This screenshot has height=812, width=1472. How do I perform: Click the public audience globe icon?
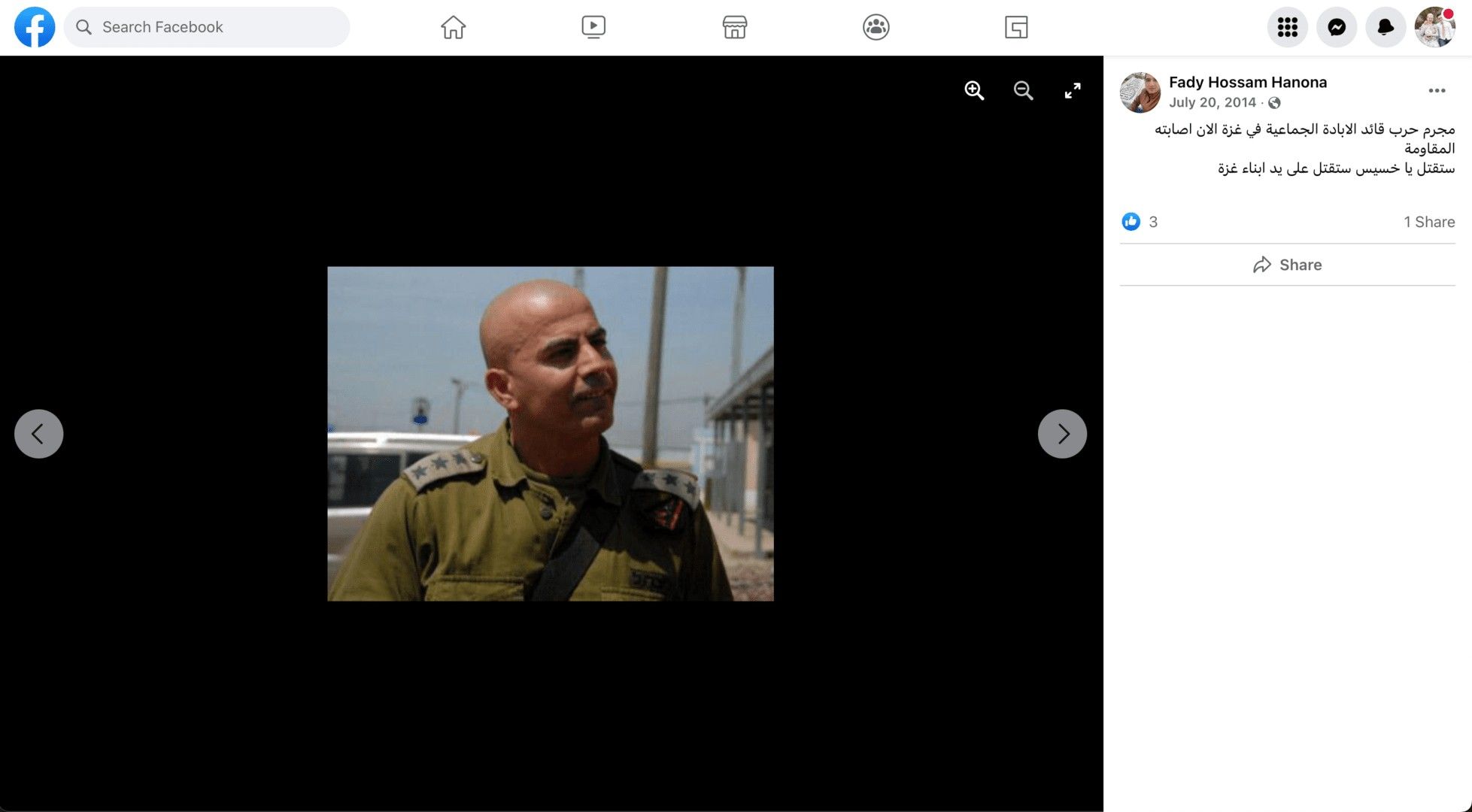click(1274, 103)
